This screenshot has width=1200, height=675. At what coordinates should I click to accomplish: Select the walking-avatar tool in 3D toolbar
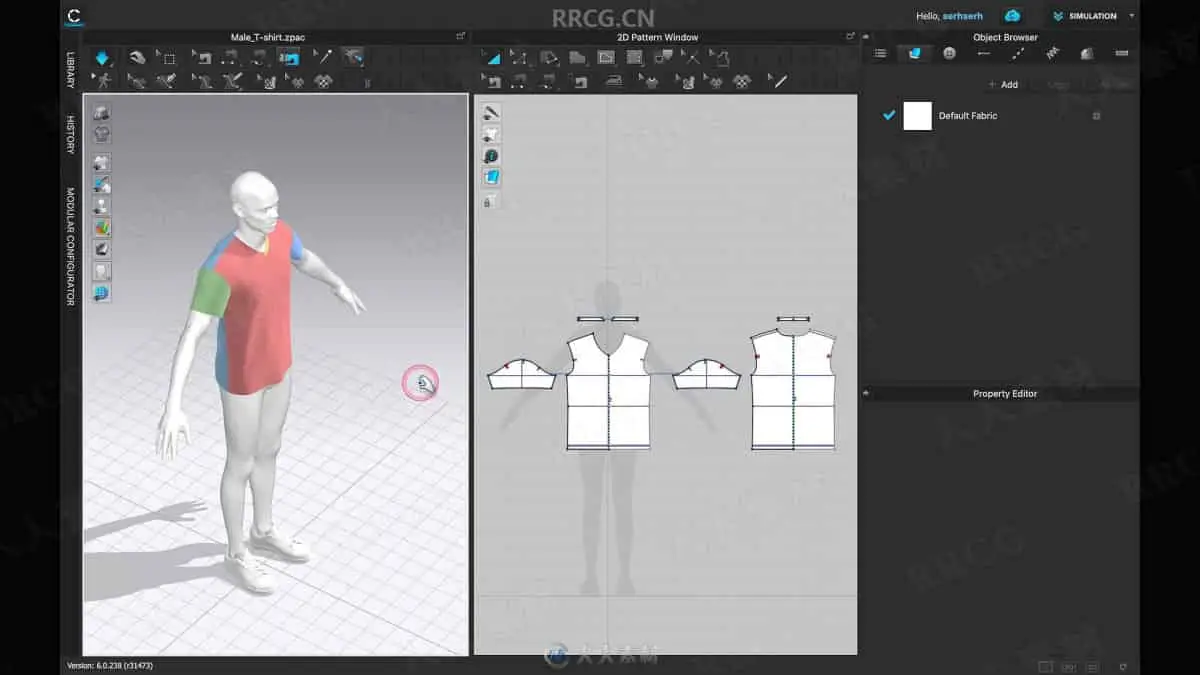(103, 82)
